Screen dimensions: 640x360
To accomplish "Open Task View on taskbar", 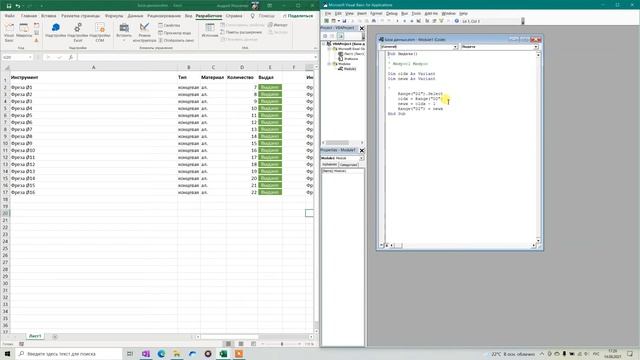I will click(x=130, y=353).
